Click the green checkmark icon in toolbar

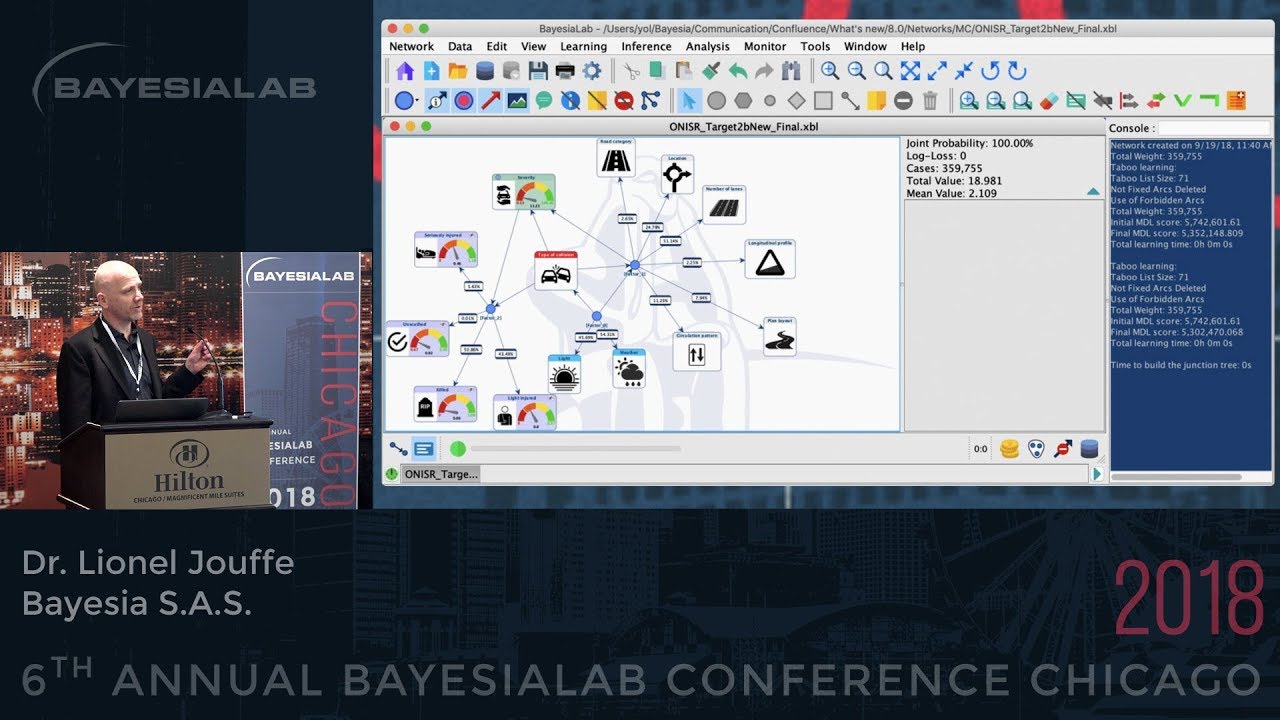1183,100
